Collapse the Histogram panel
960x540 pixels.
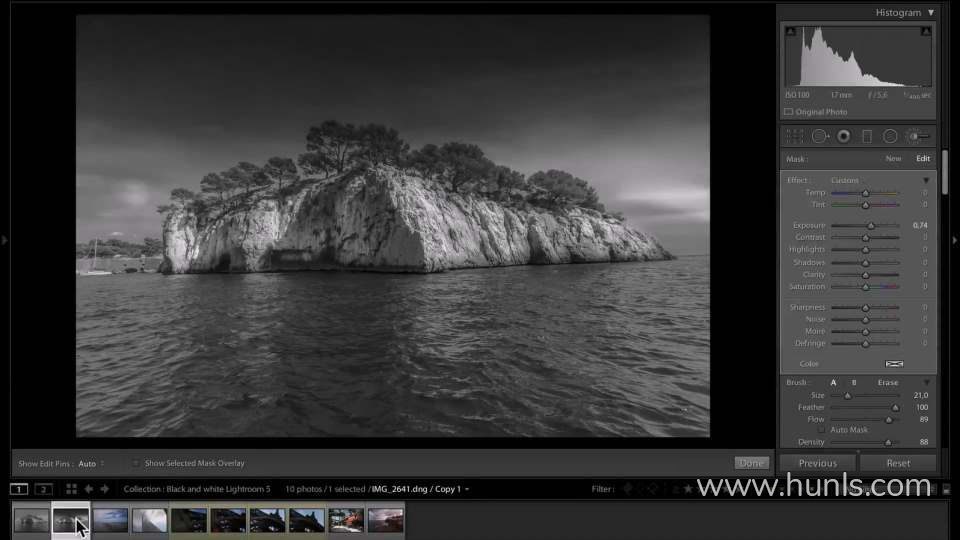click(931, 12)
